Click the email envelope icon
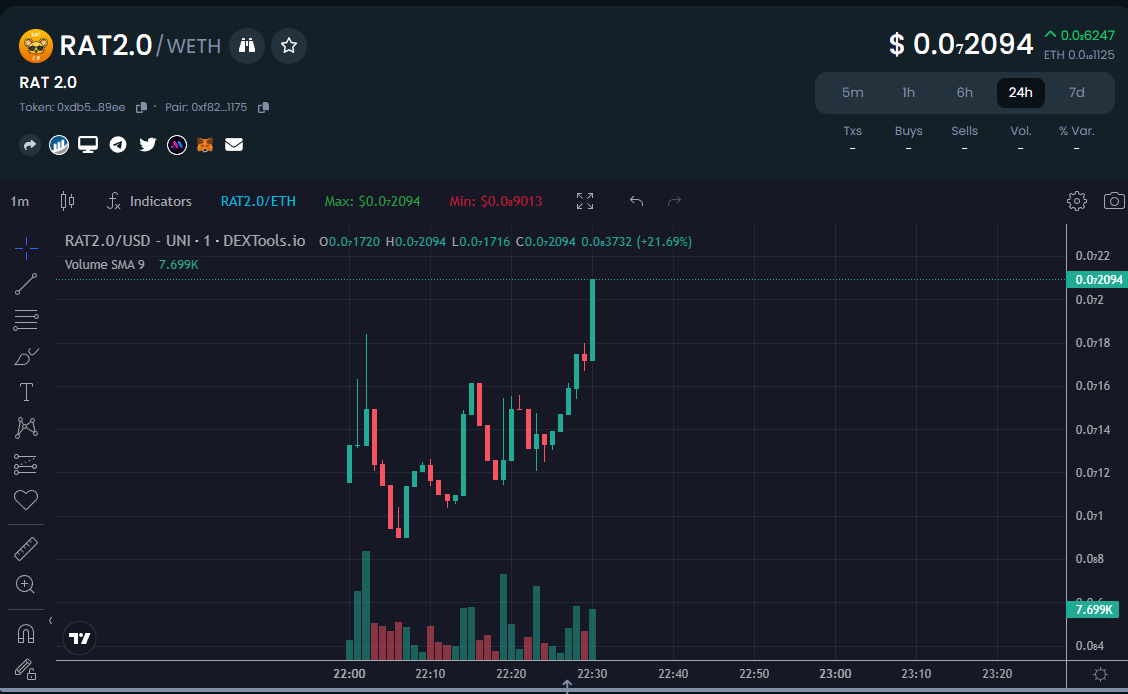This screenshot has width=1128, height=694. click(x=234, y=145)
